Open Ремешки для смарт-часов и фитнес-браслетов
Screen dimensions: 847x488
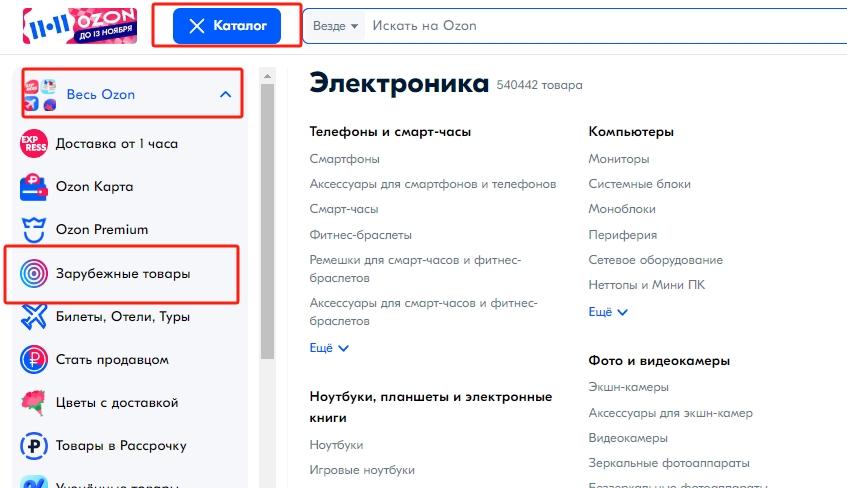click(415, 269)
